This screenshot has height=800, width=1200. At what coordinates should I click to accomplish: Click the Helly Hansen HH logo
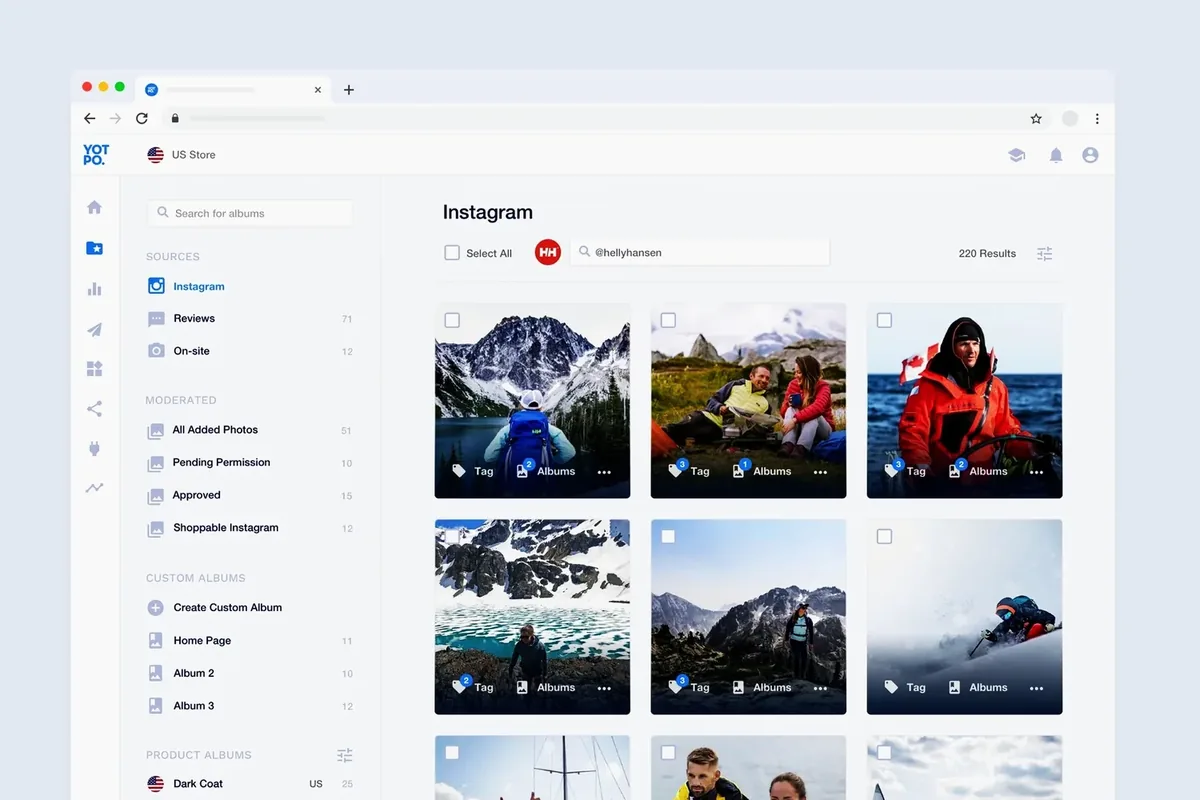548,253
